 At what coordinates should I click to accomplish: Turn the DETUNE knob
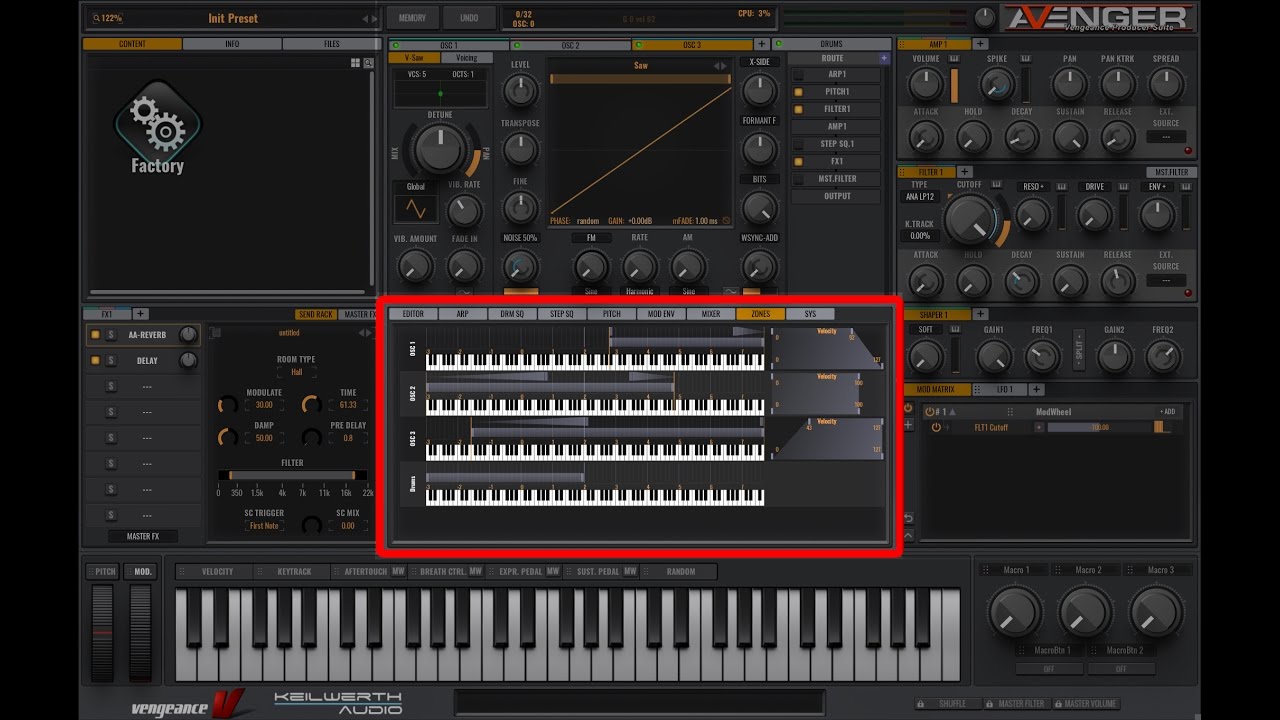(439, 149)
